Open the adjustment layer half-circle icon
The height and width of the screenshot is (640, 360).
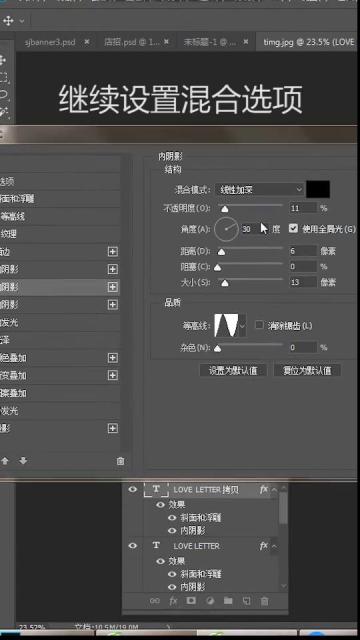(x=210, y=601)
